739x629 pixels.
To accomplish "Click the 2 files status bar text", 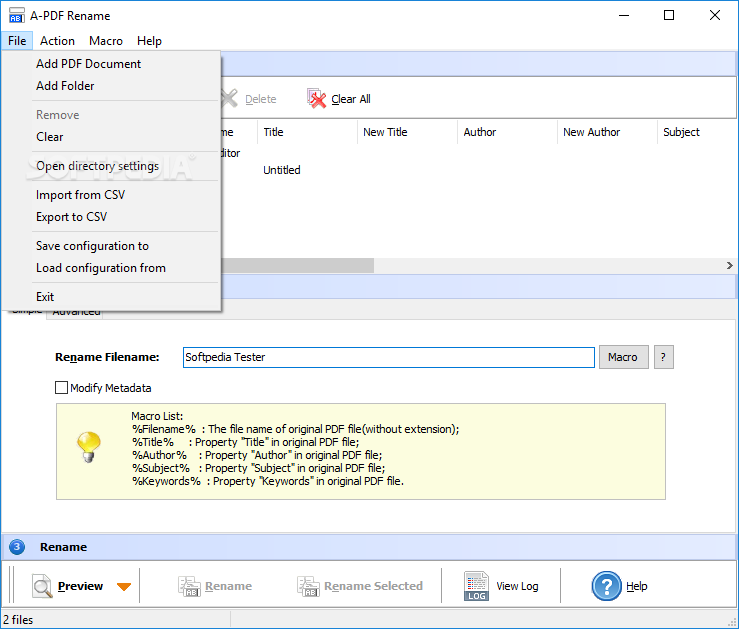I will click(18, 620).
